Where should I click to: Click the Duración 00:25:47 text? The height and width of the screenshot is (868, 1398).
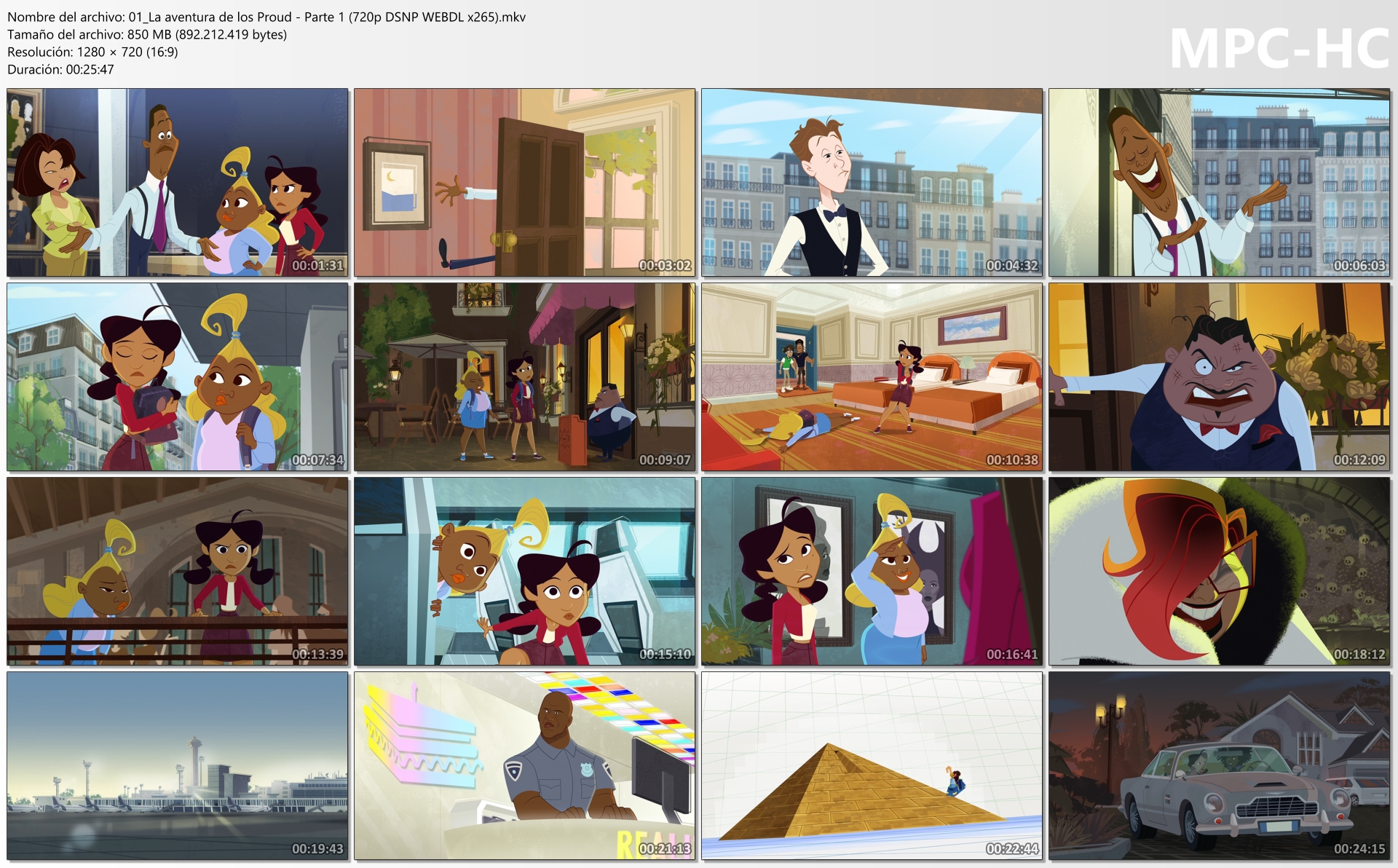tap(60, 69)
